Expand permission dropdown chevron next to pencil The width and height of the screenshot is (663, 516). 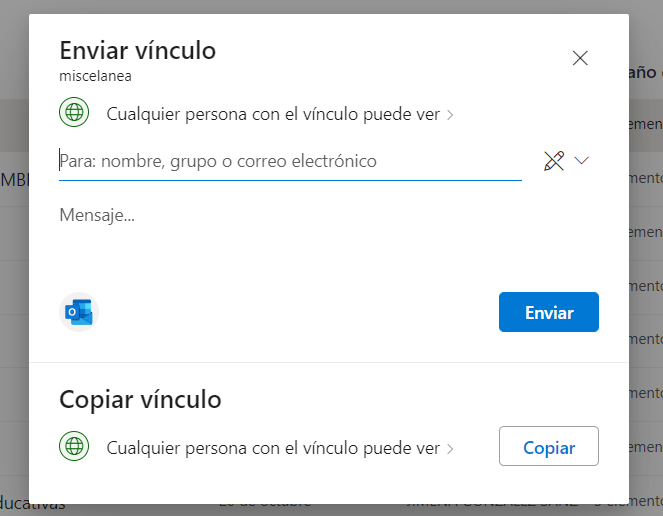(581, 161)
